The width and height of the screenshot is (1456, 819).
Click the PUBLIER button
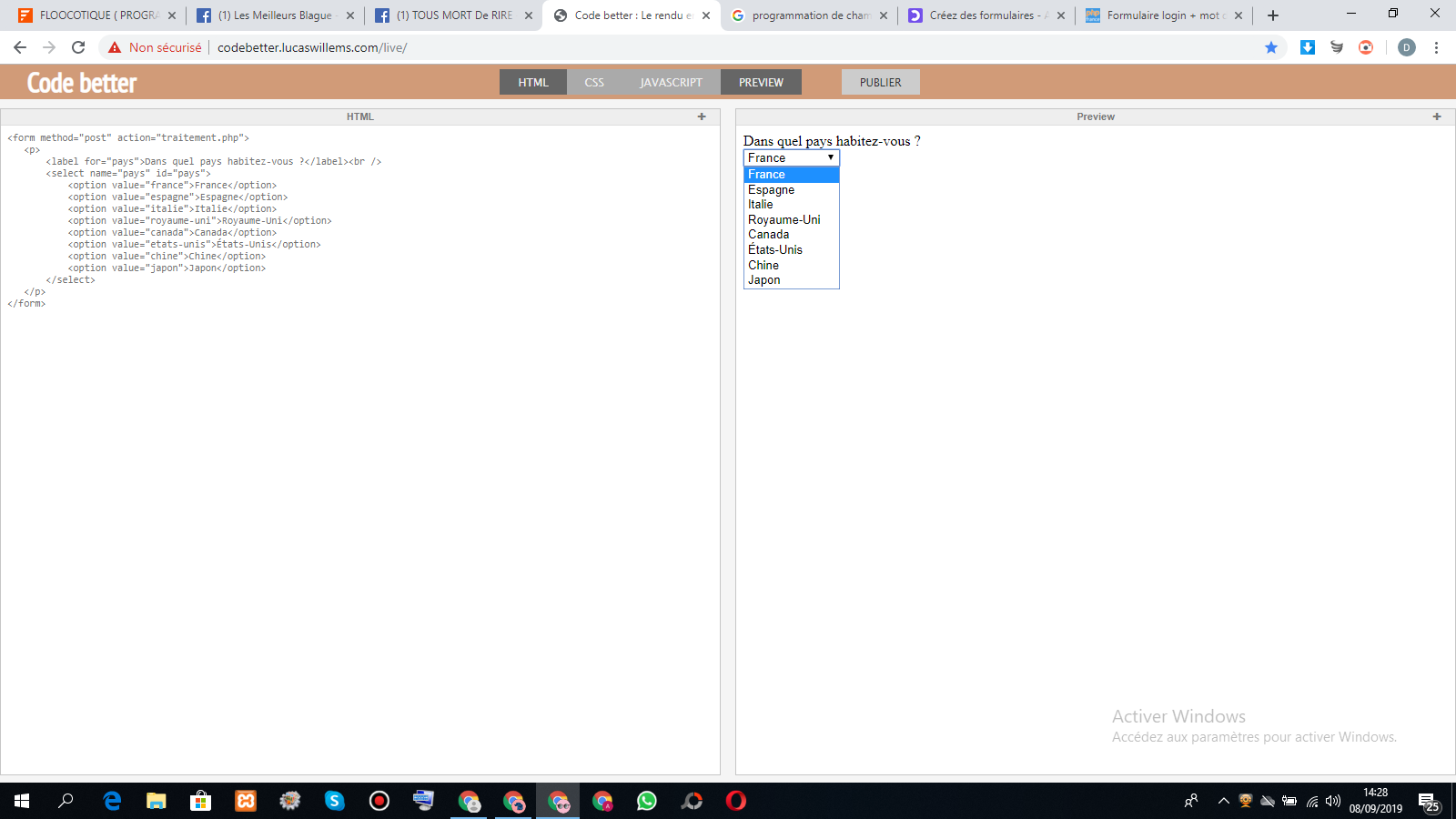pyautogui.click(x=880, y=82)
